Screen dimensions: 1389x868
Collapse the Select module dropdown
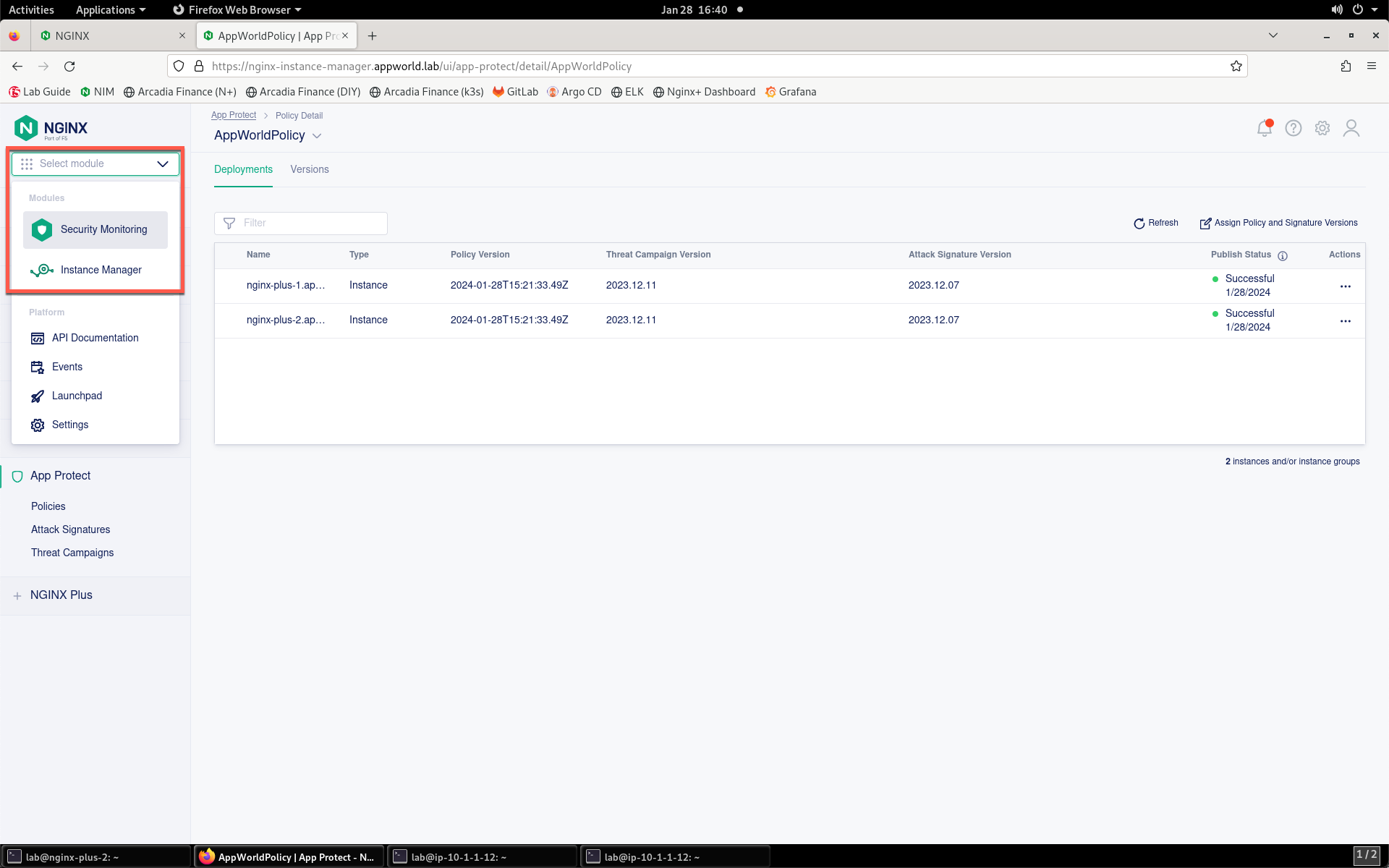point(95,164)
